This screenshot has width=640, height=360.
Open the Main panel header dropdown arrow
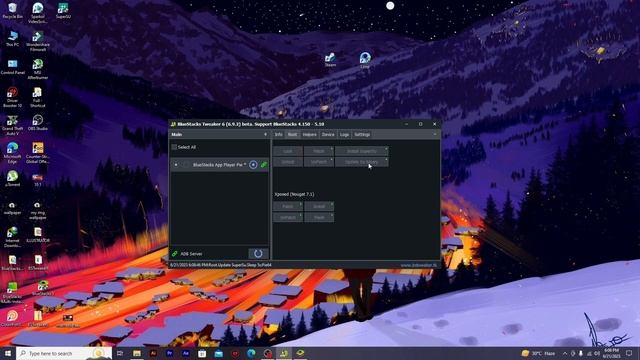[x=265, y=134]
